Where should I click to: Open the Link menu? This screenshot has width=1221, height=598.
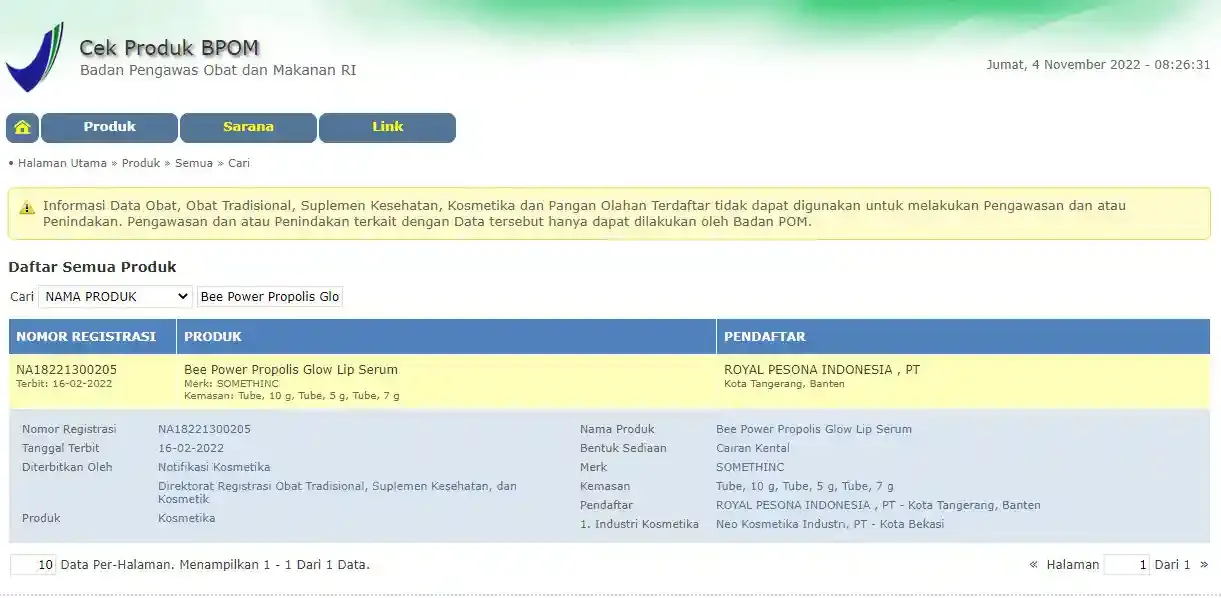(x=387, y=127)
